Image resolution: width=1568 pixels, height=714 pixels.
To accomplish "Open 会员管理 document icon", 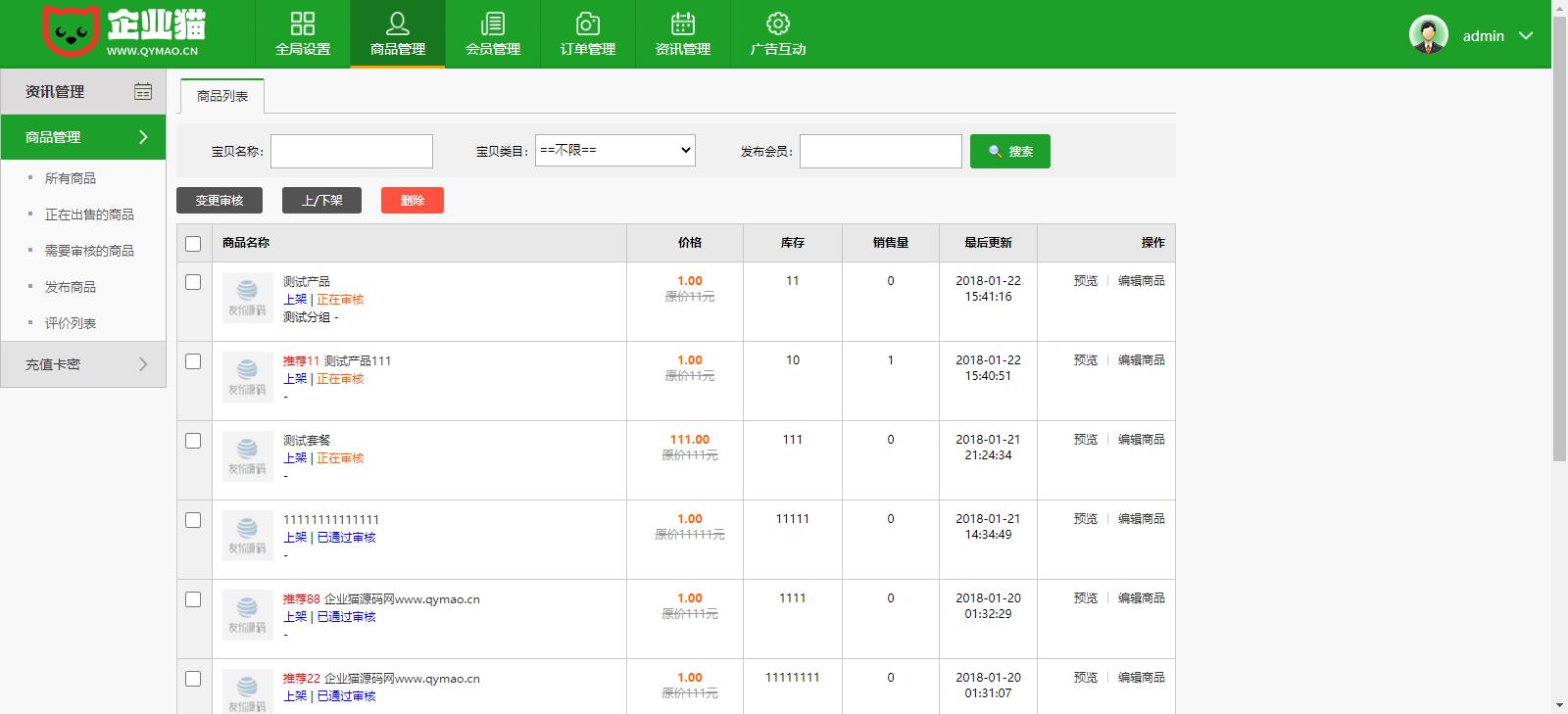I will point(493,24).
